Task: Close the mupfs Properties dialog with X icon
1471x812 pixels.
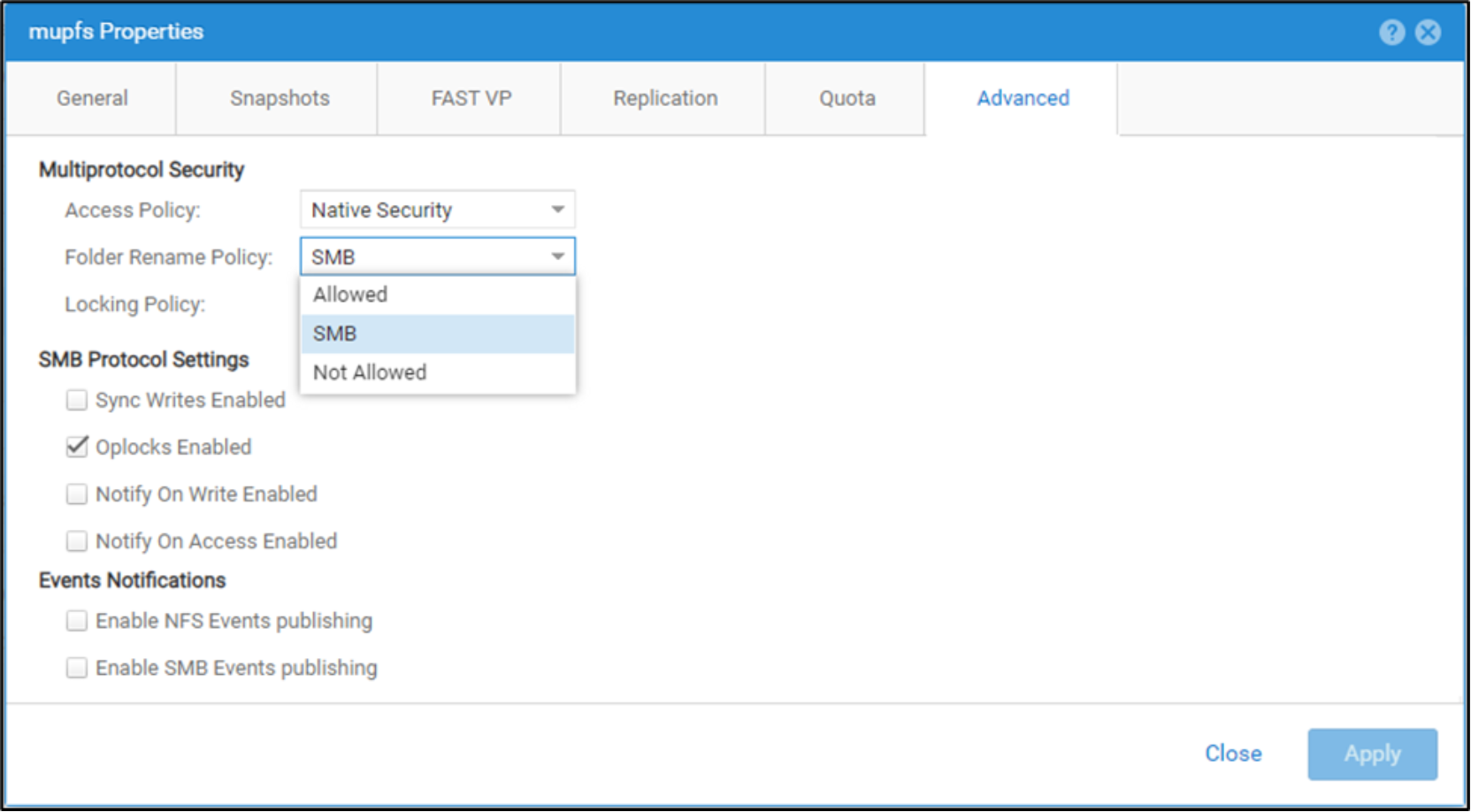Action: [1428, 33]
